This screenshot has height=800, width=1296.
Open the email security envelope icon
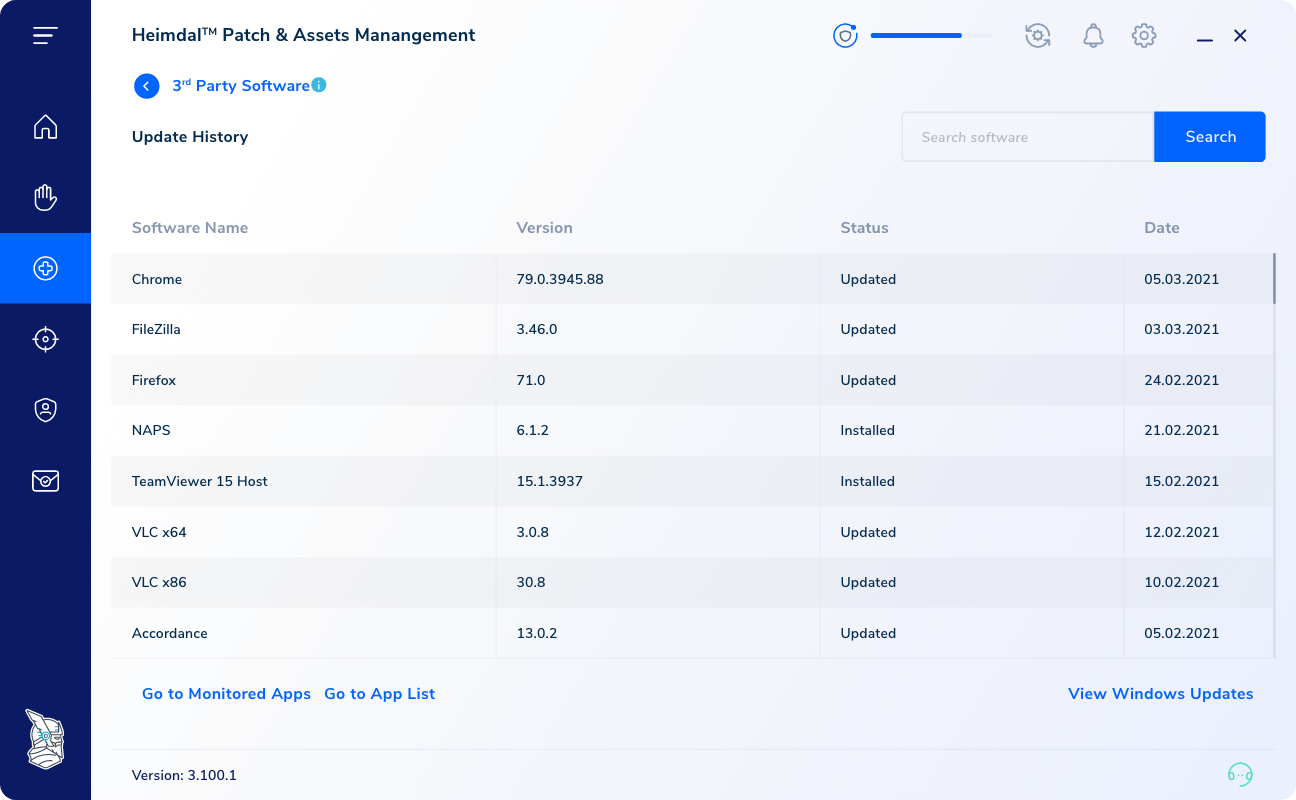click(45, 481)
